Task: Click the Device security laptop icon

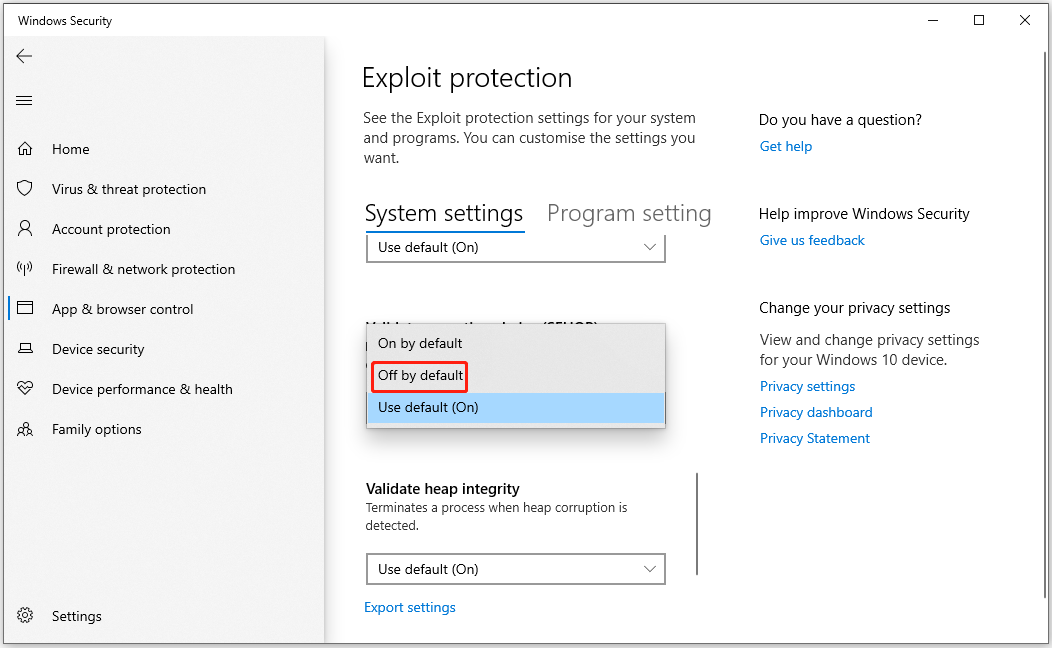Action: (25, 349)
